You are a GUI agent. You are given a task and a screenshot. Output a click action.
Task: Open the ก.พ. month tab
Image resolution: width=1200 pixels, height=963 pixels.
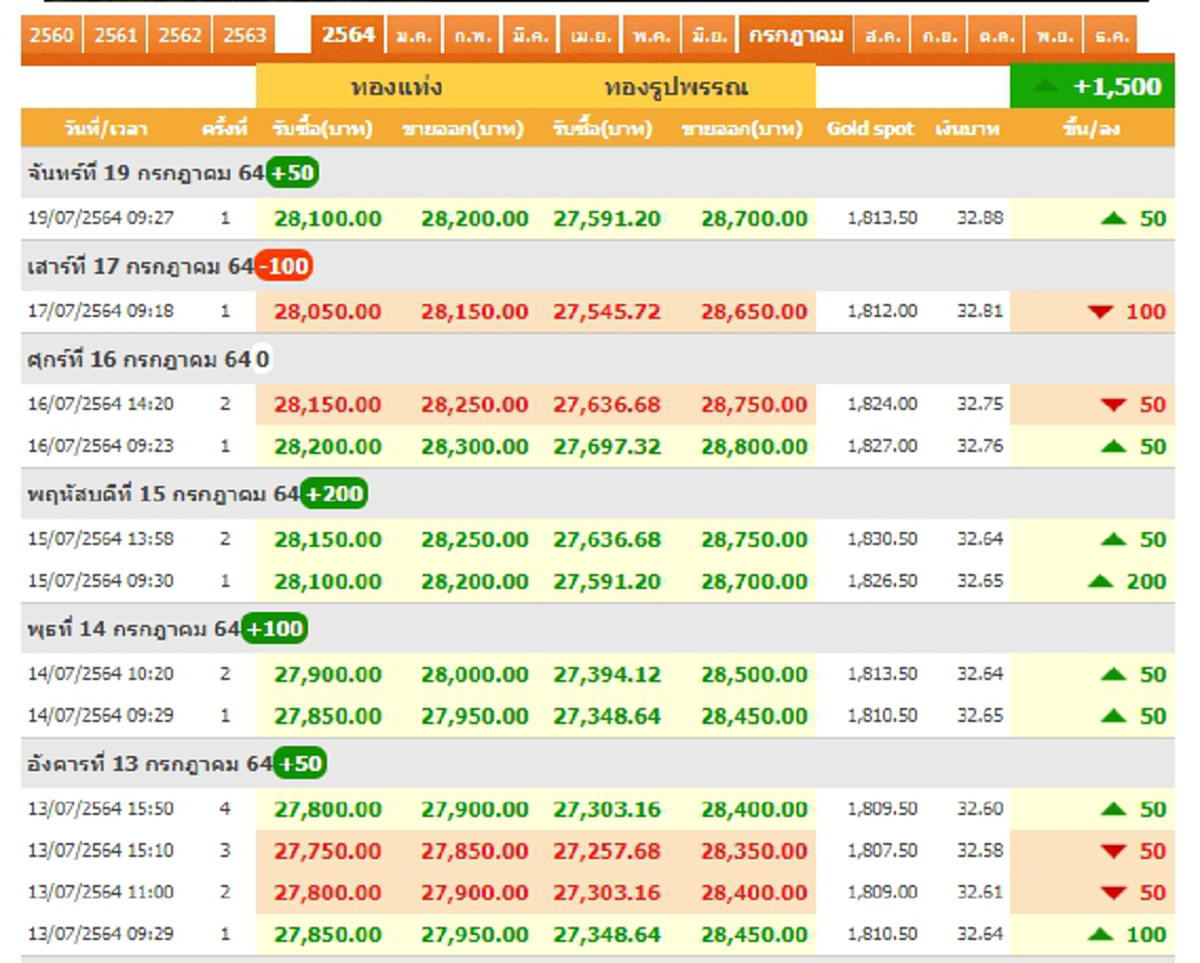click(471, 36)
